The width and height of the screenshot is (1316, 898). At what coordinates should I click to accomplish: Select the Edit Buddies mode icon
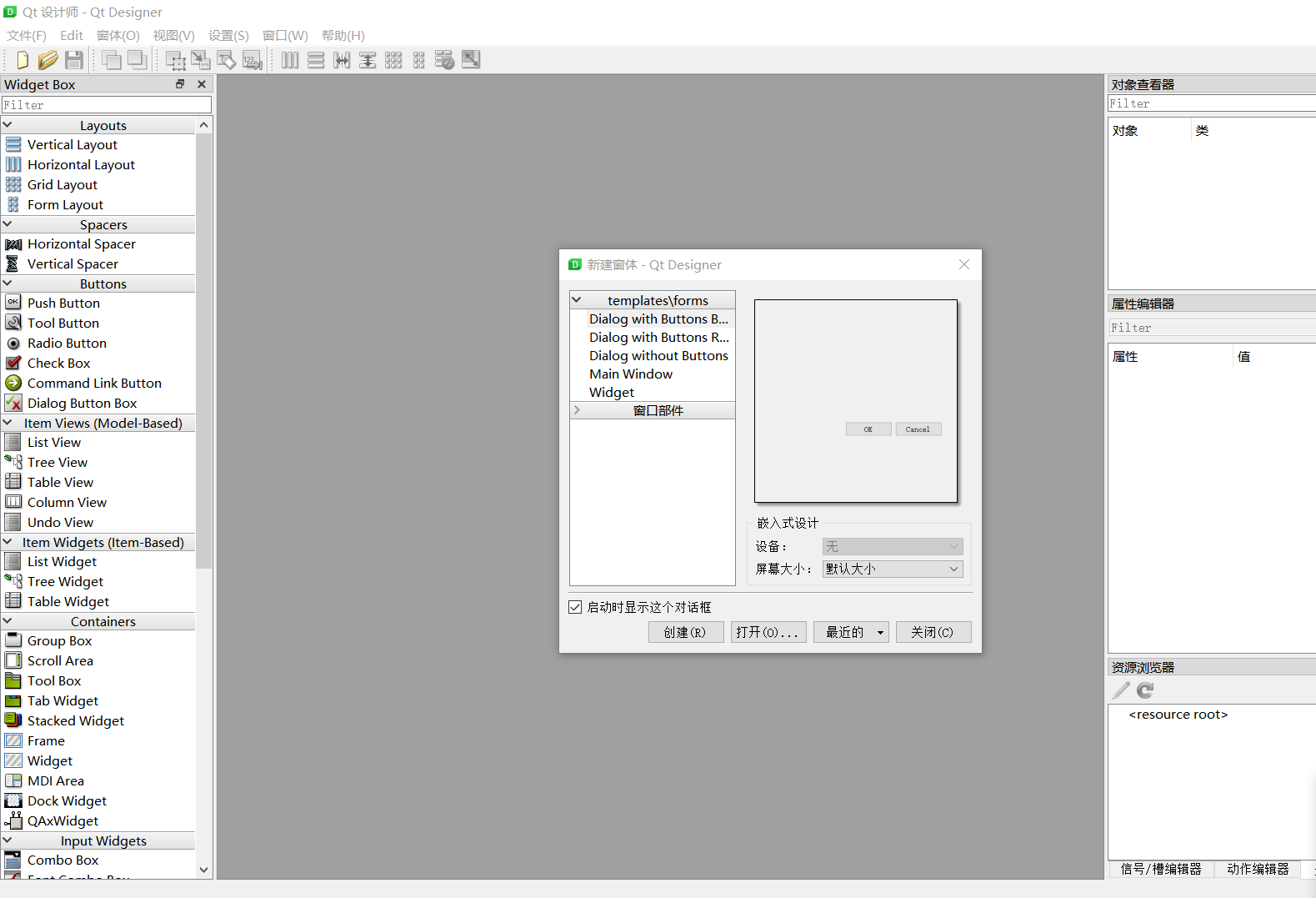click(227, 60)
